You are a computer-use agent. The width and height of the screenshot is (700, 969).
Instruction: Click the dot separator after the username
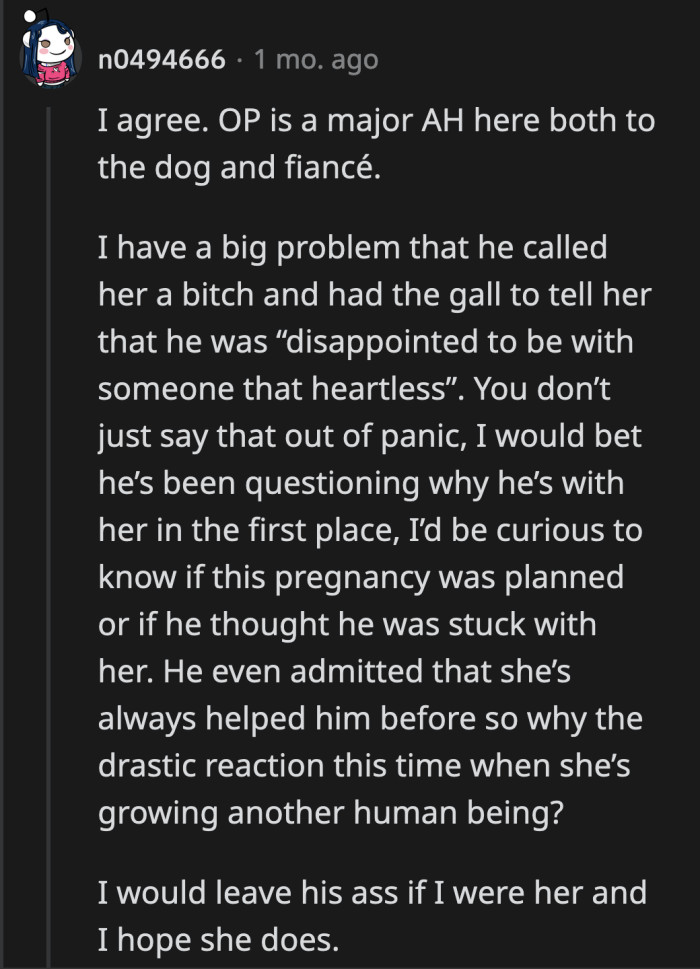click(x=236, y=58)
